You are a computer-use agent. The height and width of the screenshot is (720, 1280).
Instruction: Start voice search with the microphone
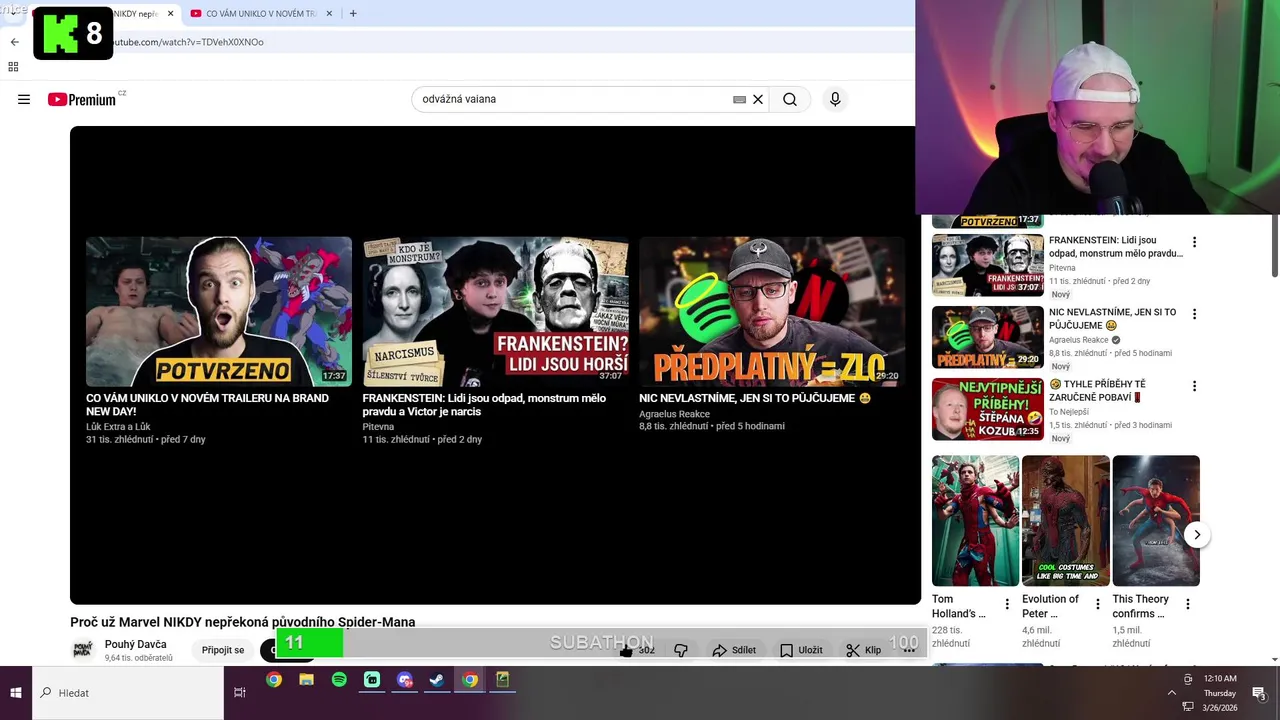[x=835, y=99]
